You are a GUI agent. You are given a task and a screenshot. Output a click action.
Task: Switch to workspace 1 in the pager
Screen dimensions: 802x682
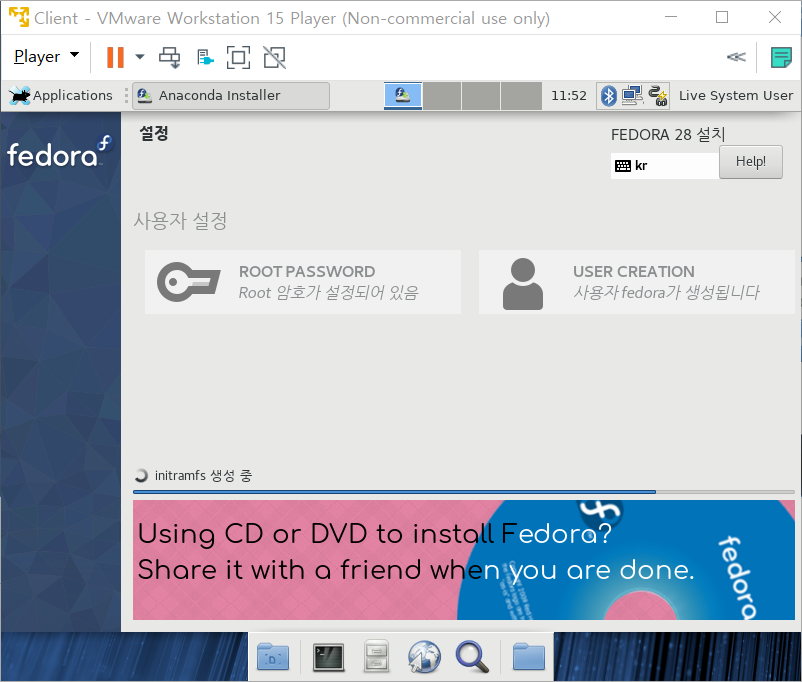pyautogui.click(x=403, y=96)
